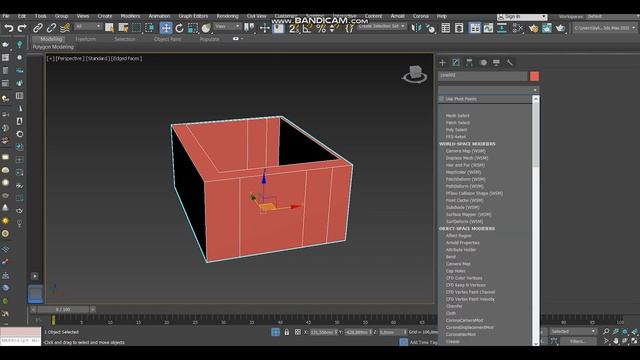The width and height of the screenshot is (640, 360).
Task: Open Select by Name dialog
Action: (x=123, y=28)
